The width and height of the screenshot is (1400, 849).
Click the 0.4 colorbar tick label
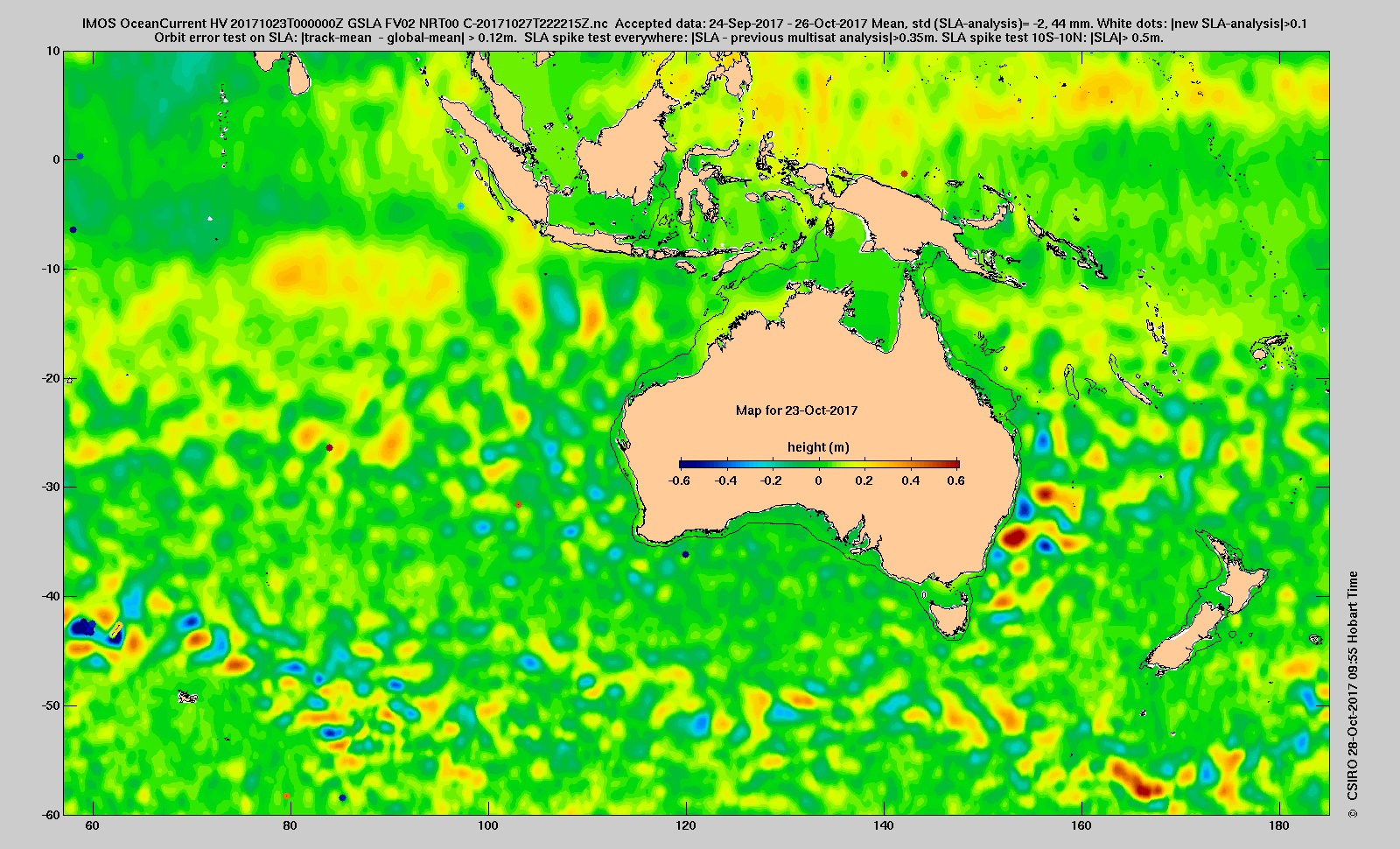(911, 481)
